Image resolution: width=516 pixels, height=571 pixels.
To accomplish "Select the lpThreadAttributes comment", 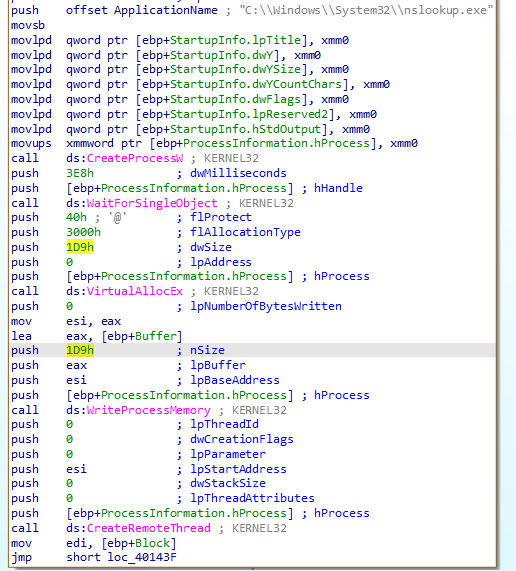I will tap(252, 498).
